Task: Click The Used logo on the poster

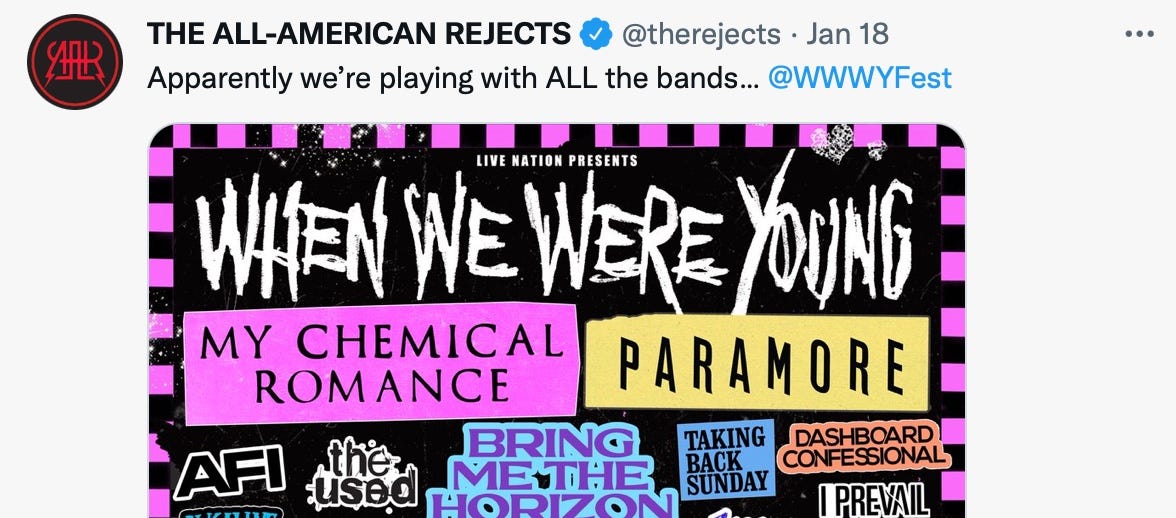Action: point(362,475)
